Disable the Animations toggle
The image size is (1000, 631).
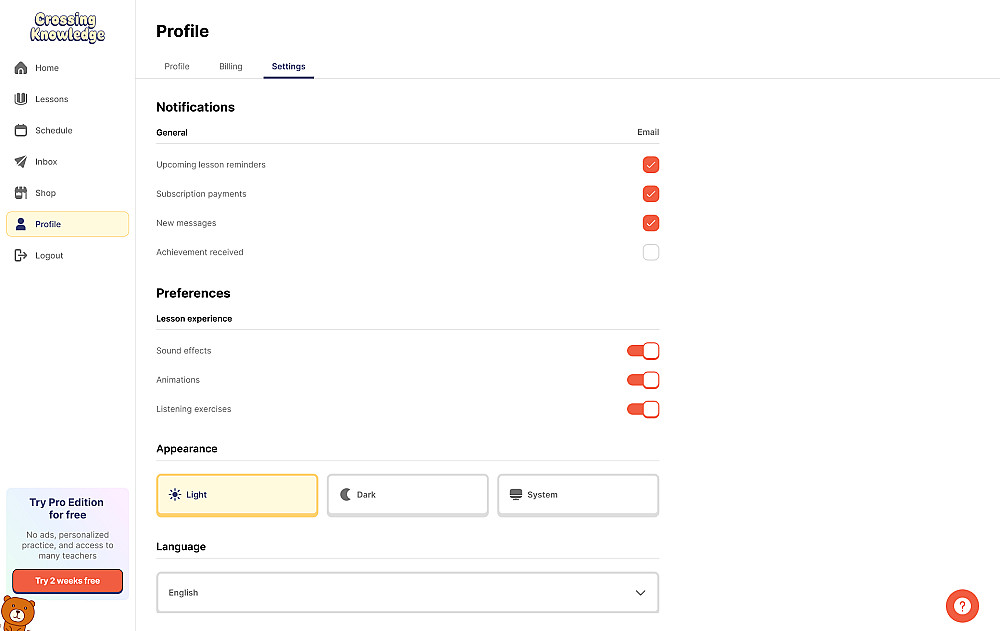point(643,380)
